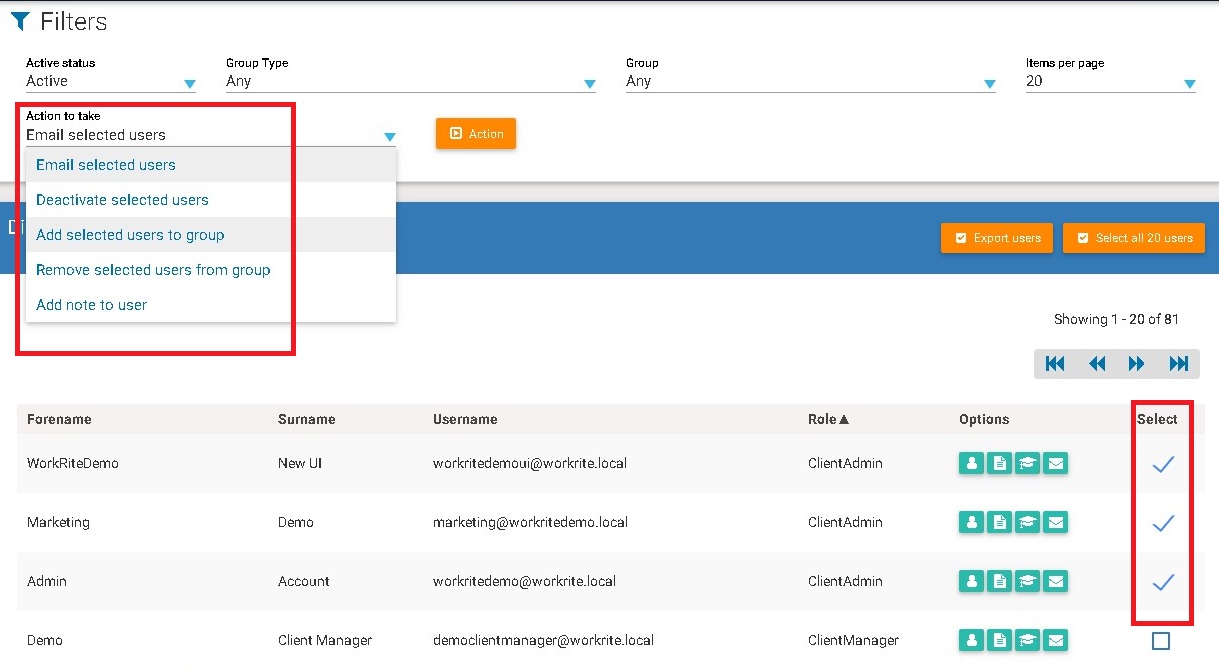Expand the Group Type dropdown
This screenshot has width=1219, height=669.
coord(410,82)
